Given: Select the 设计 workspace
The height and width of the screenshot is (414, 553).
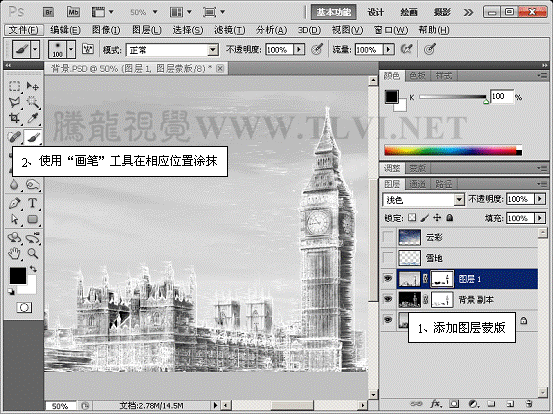Looking at the screenshot, I should [x=376, y=12].
